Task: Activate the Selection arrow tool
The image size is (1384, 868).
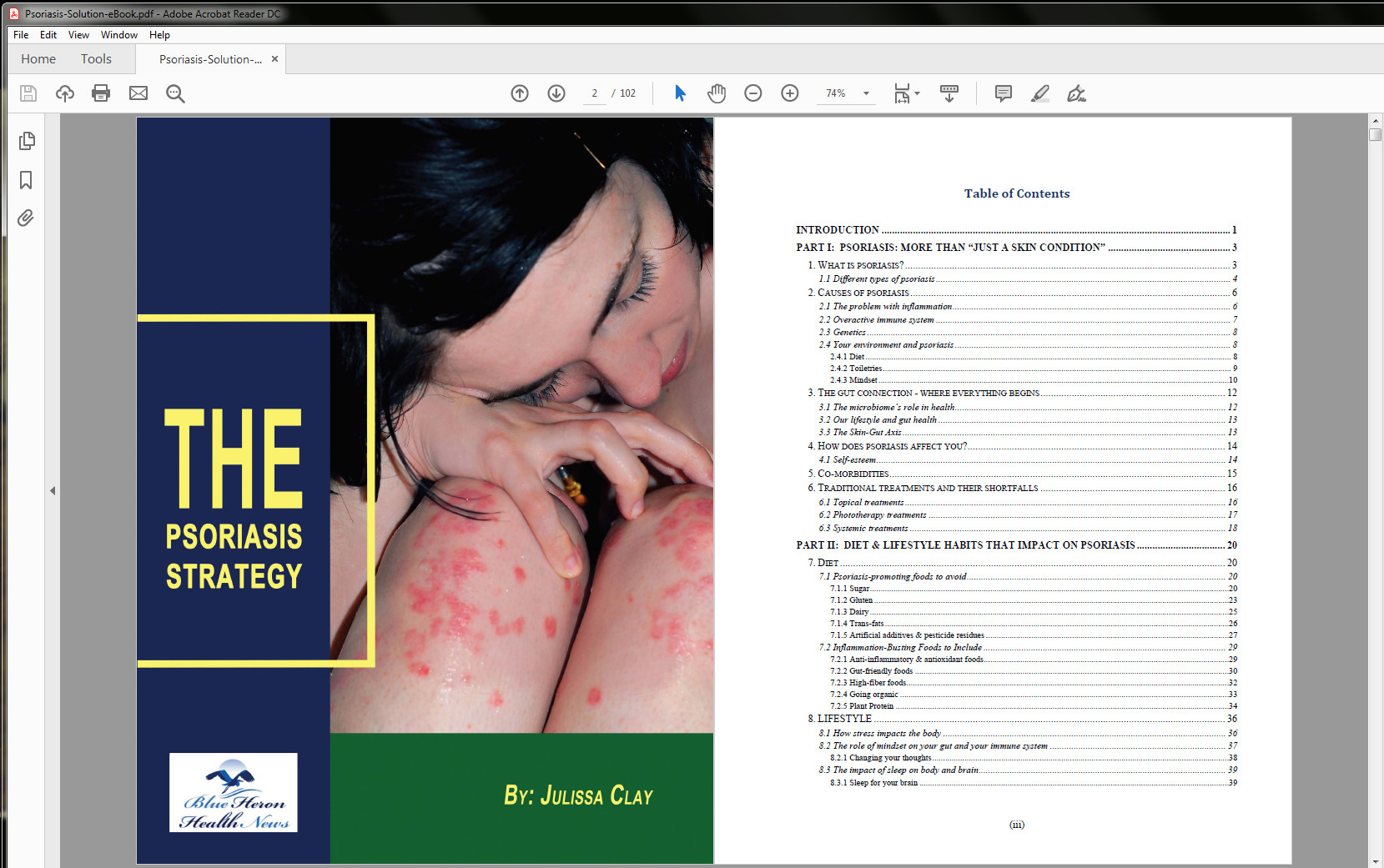Action: tap(680, 93)
